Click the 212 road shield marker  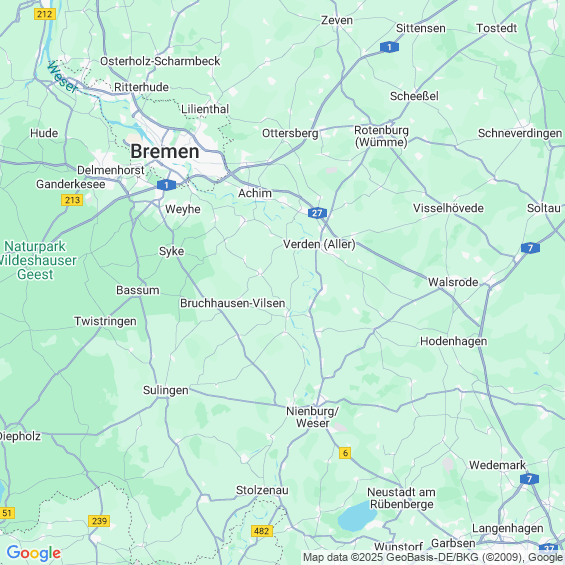coord(45,14)
